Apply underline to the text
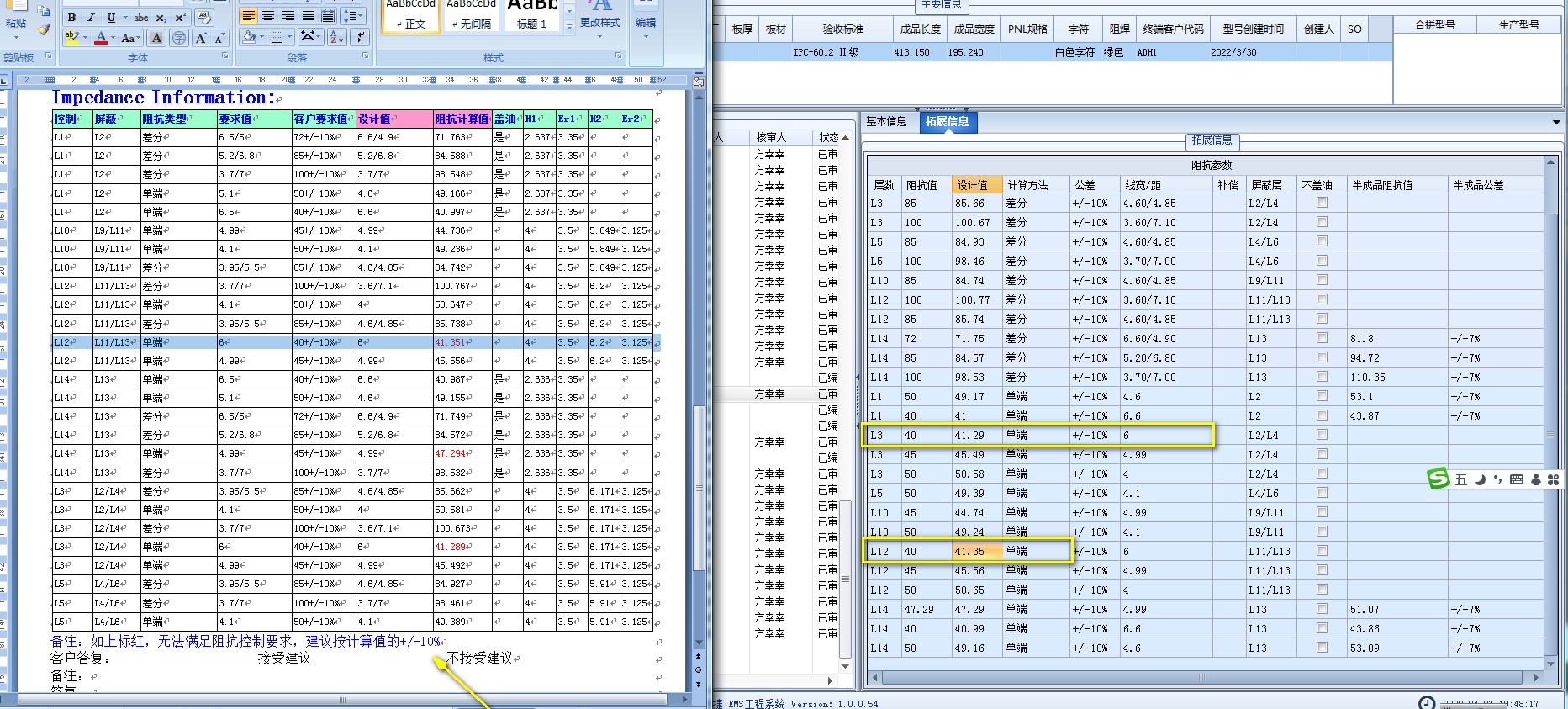The width and height of the screenshot is (1568, 709). click(x=111, y=17)
